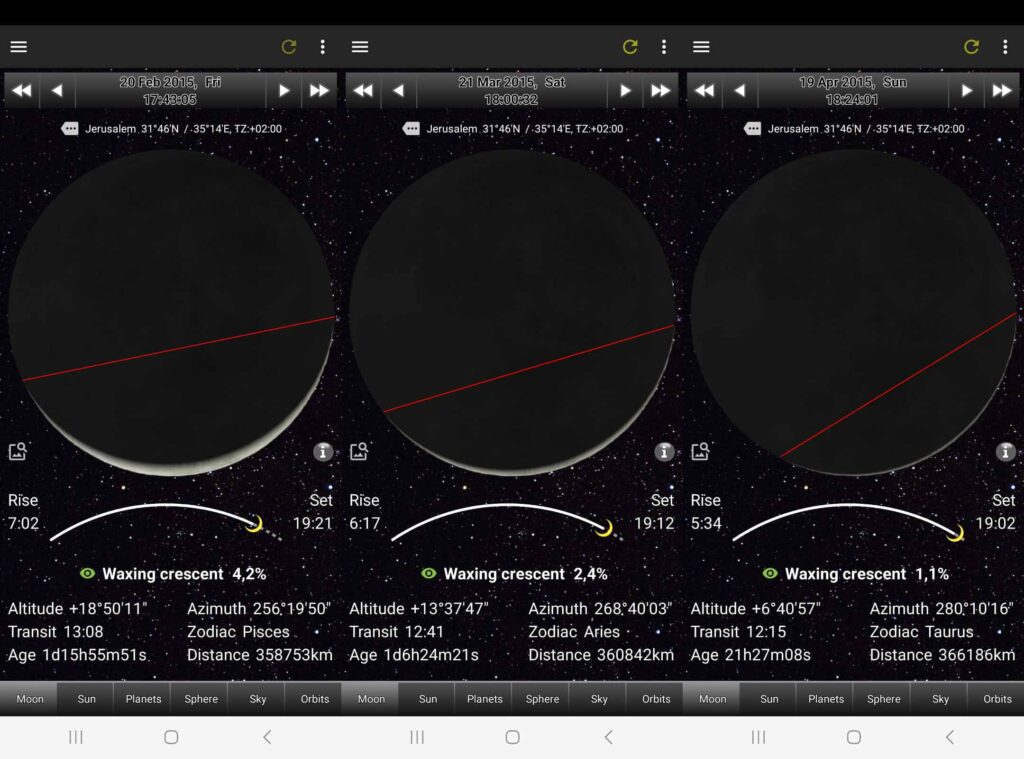Fast rewind the date from 20 Feb 2015
The image size is (1024, 759).
point(21,91)
